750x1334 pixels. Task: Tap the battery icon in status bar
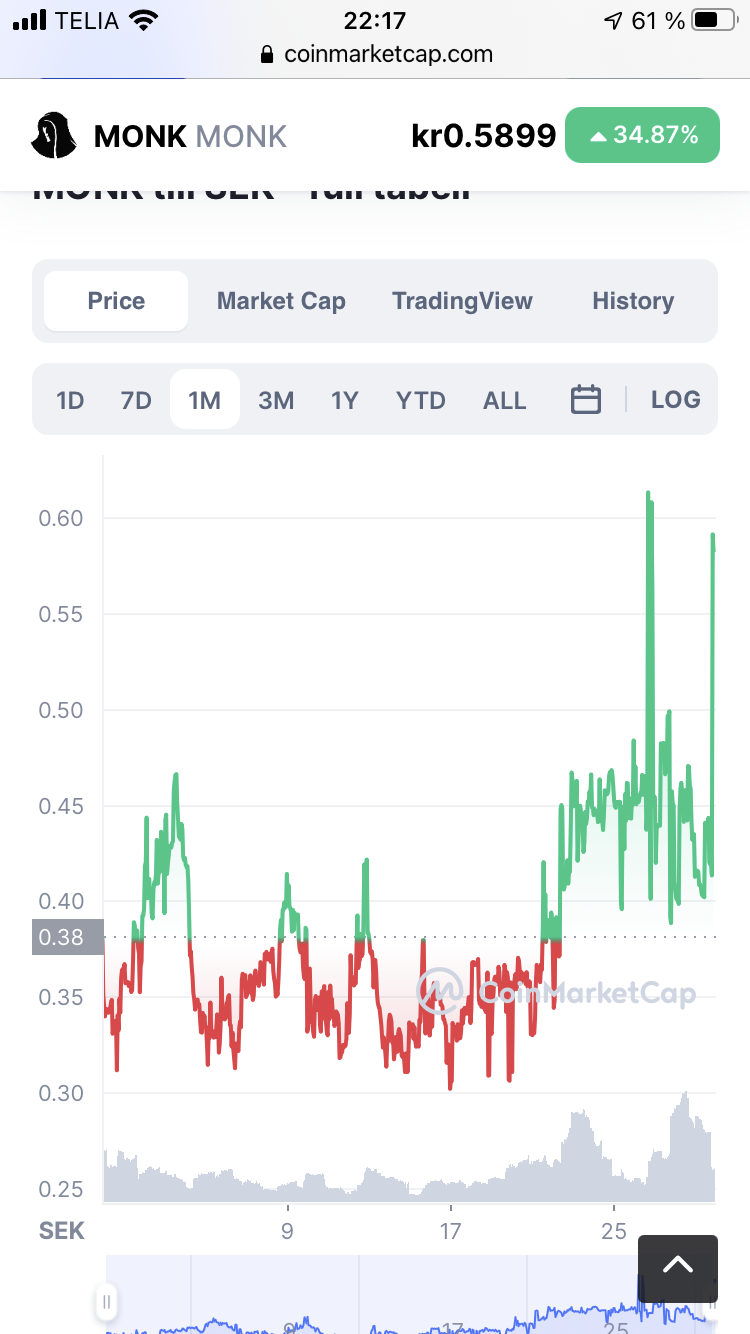point(713,20)
